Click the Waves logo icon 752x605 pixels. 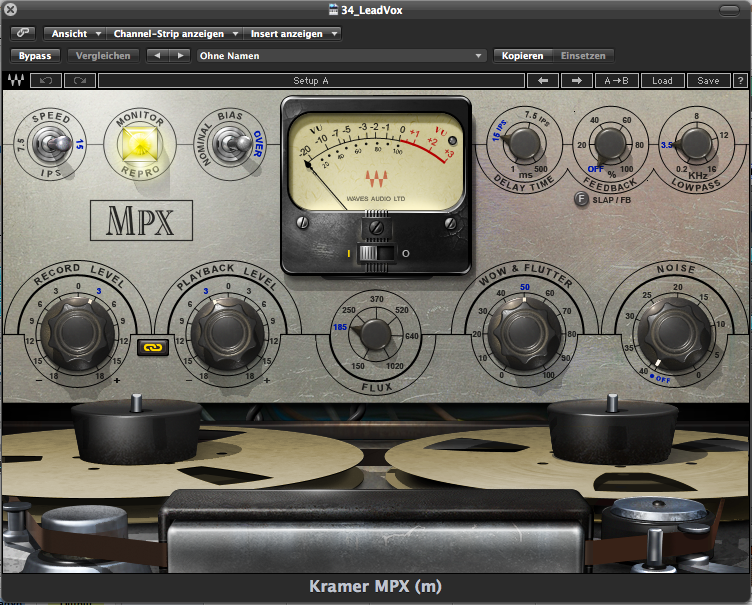click(17, 81)
